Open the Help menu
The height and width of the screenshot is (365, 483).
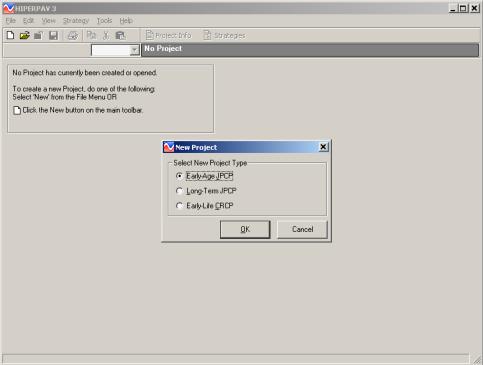coord(126,21)
